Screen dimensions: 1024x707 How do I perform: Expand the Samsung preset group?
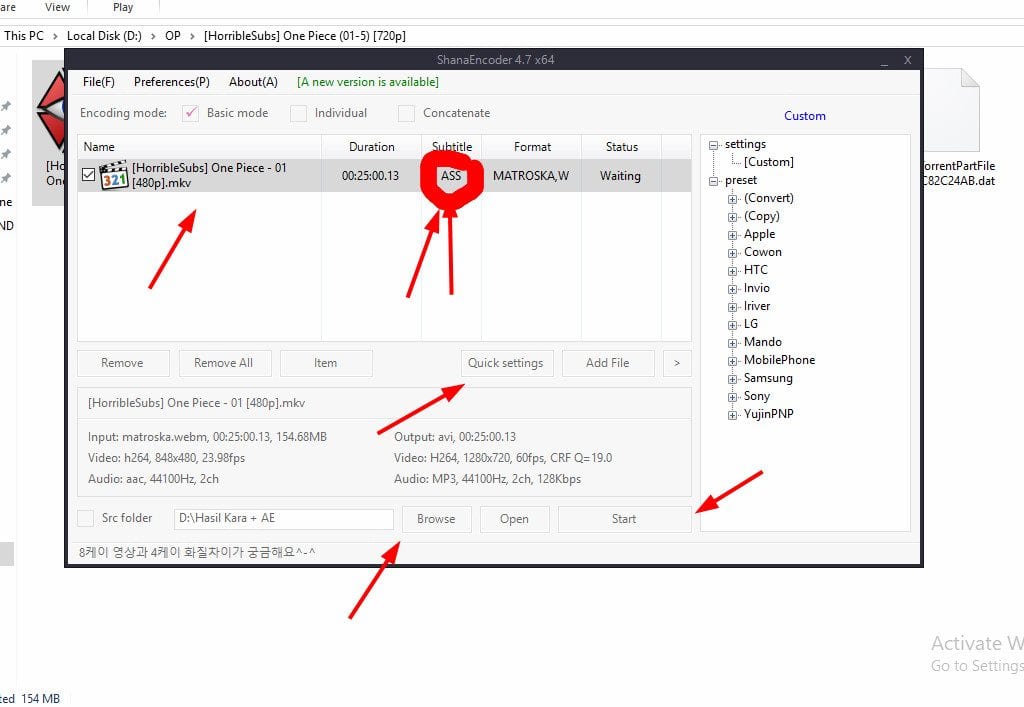tap(732, 379)
